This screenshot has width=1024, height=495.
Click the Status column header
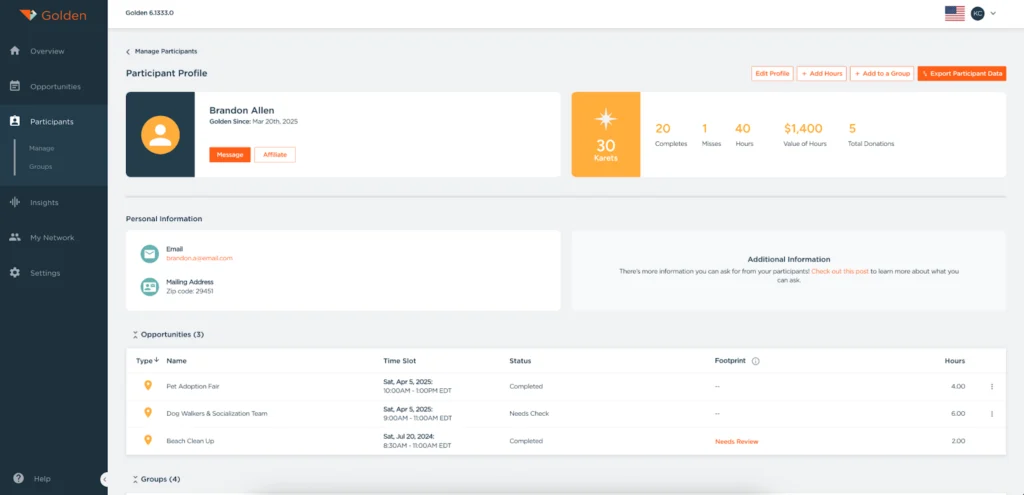click(520, 360)
